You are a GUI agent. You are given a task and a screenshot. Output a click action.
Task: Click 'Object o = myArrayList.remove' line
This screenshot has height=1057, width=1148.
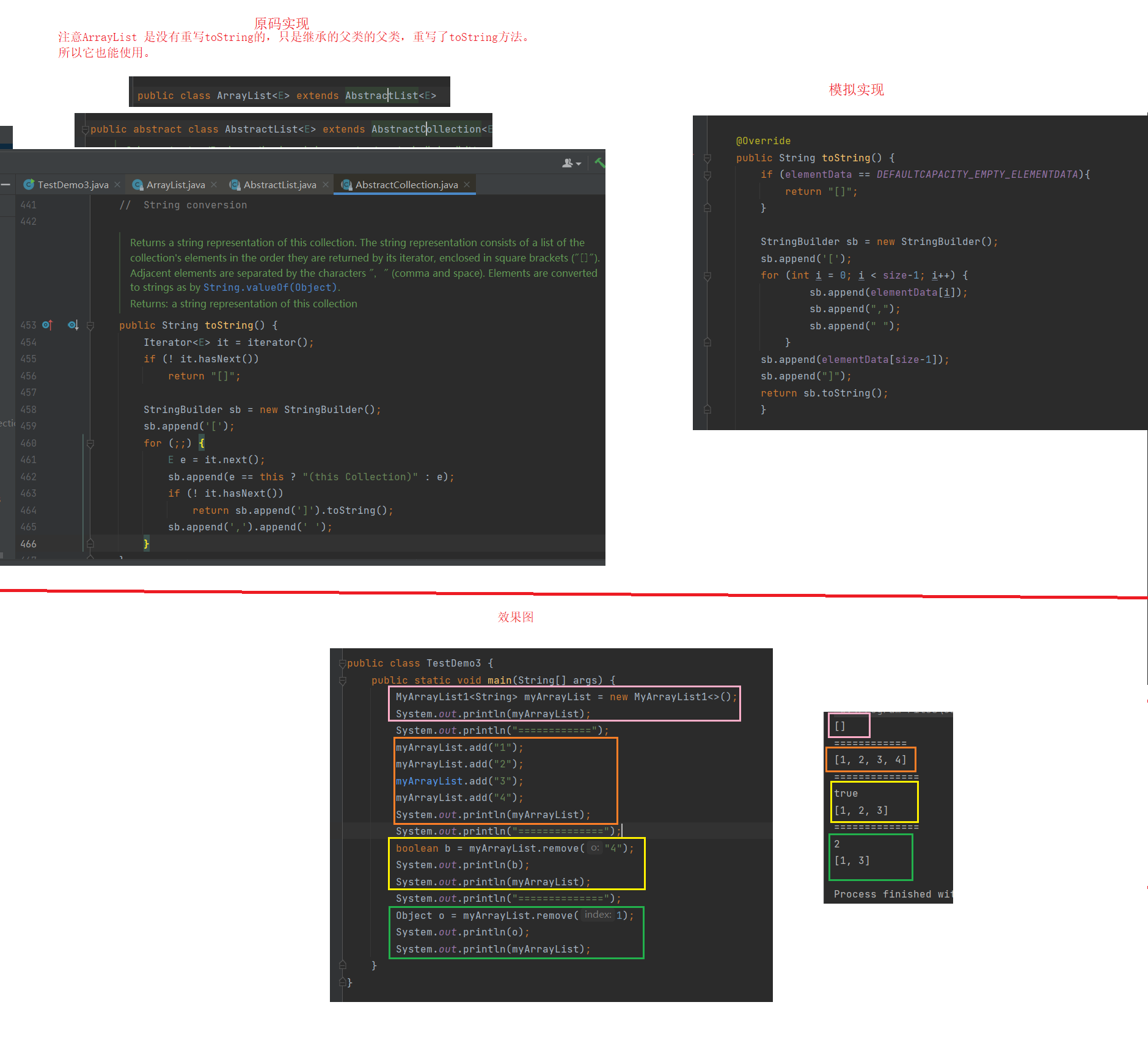515,915
